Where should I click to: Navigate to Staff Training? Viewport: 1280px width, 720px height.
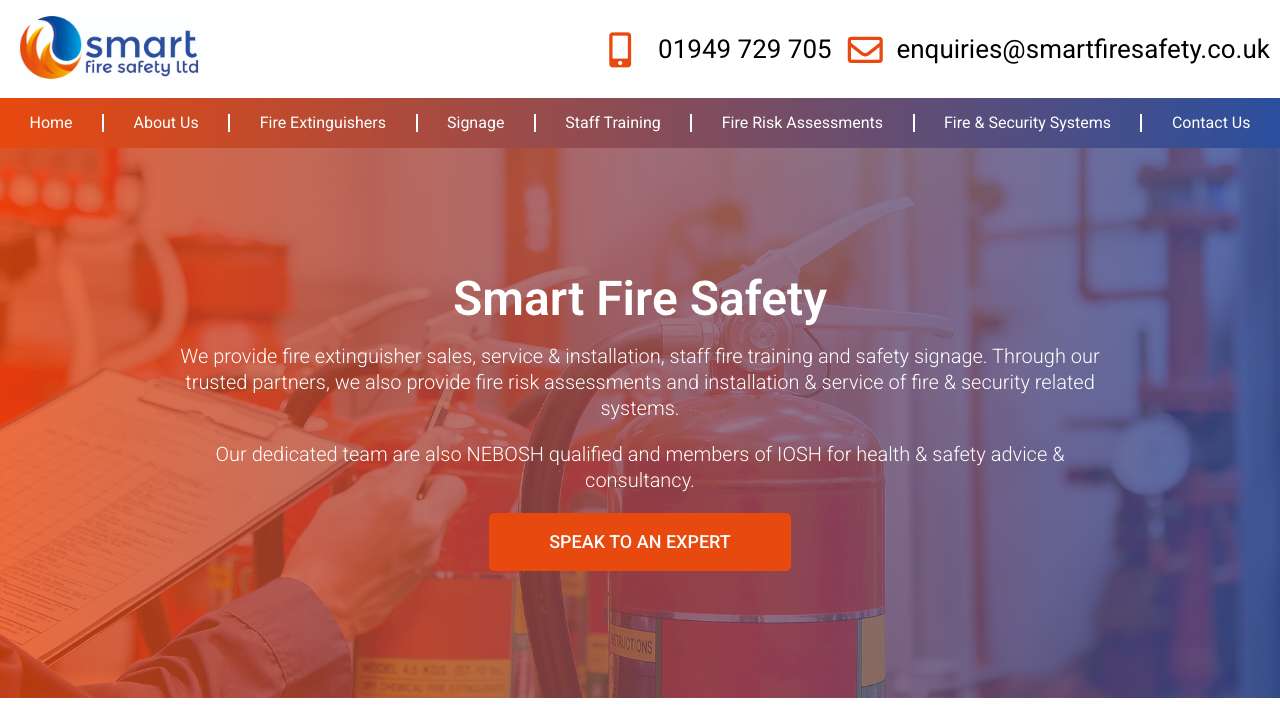613,123
